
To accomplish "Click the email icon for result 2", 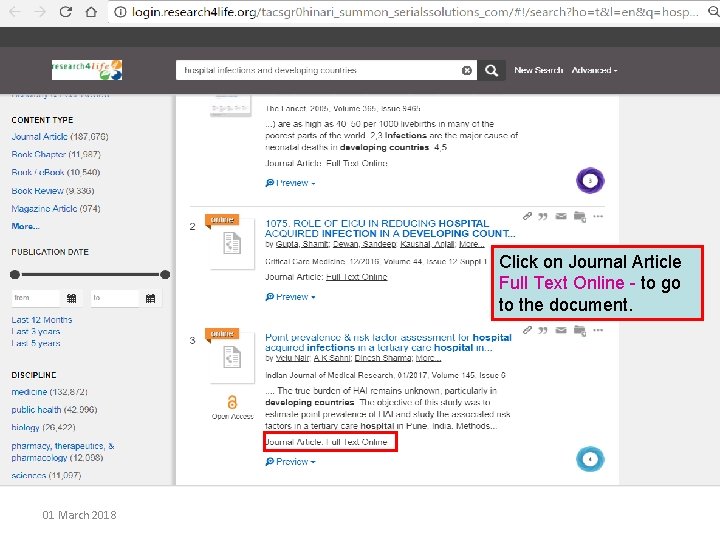I will point(561,216).
